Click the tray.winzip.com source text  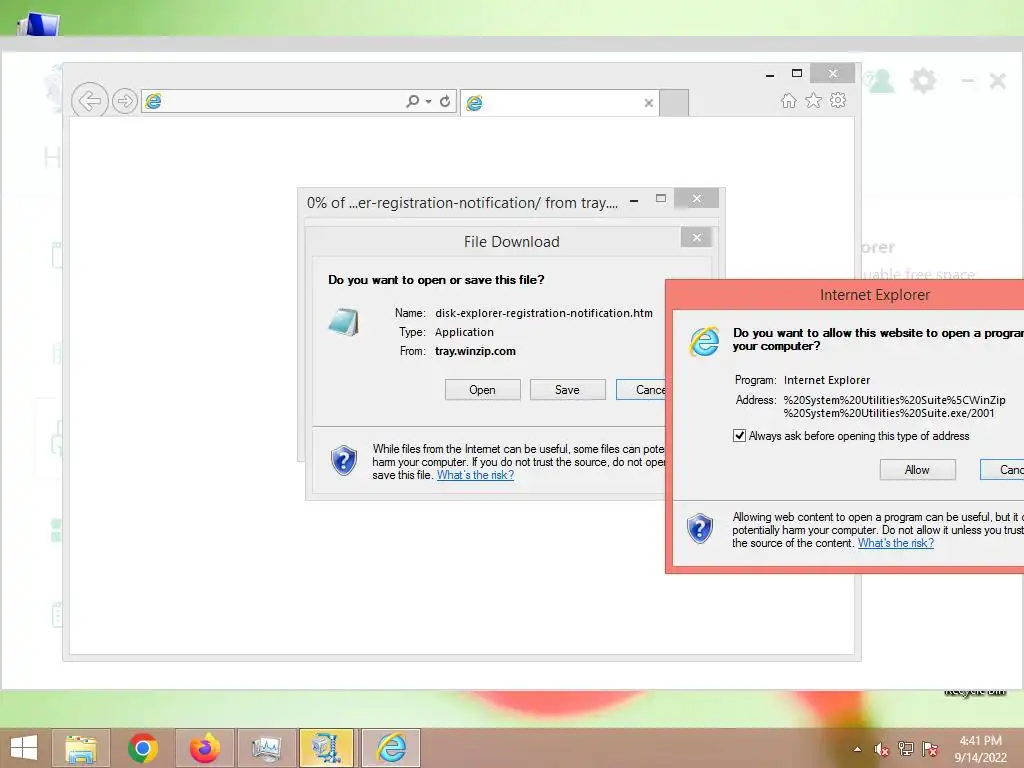475,351
